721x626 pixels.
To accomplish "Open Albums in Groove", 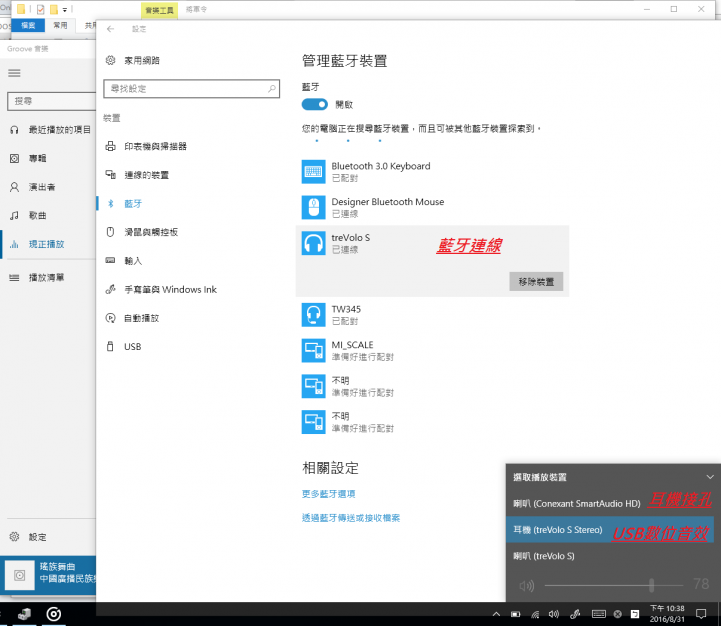I will (38, 158).
